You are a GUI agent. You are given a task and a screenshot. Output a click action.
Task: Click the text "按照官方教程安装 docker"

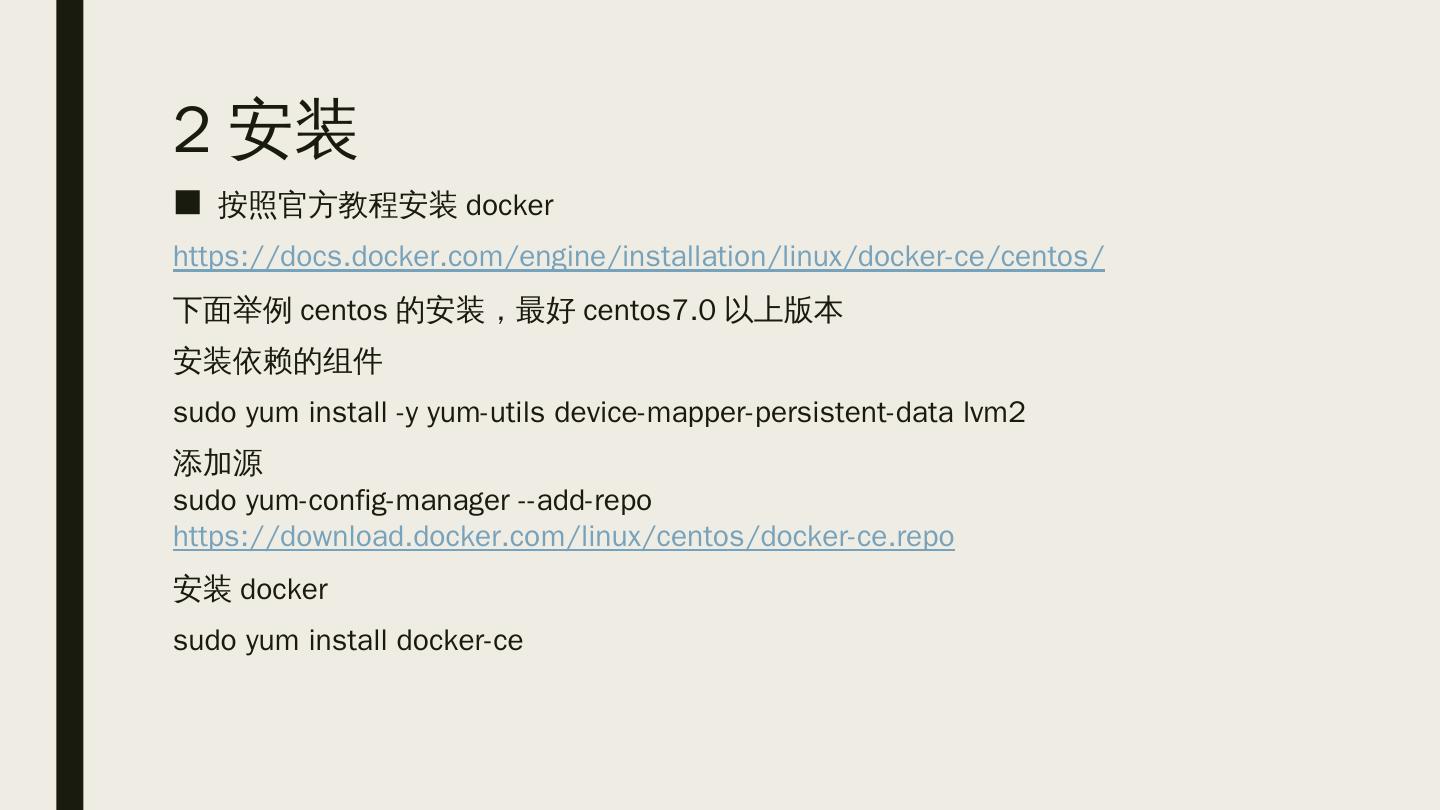385,206
